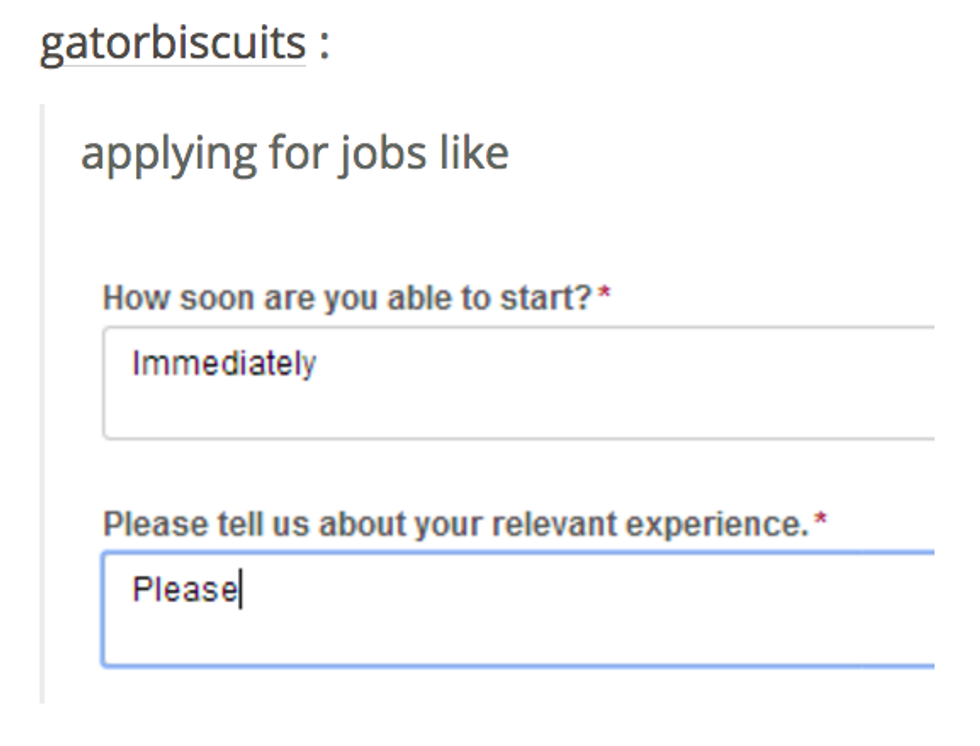Click the colon after gatorbiscuits
The width and height of the screenshot is (980, 746).
click(324, 44)
